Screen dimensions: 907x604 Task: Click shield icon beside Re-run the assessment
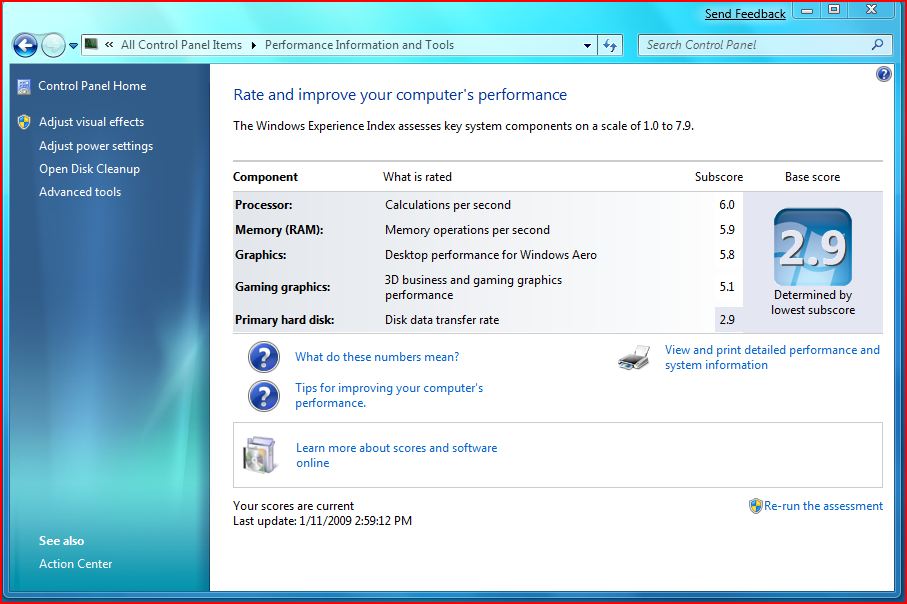coord(755,506)
